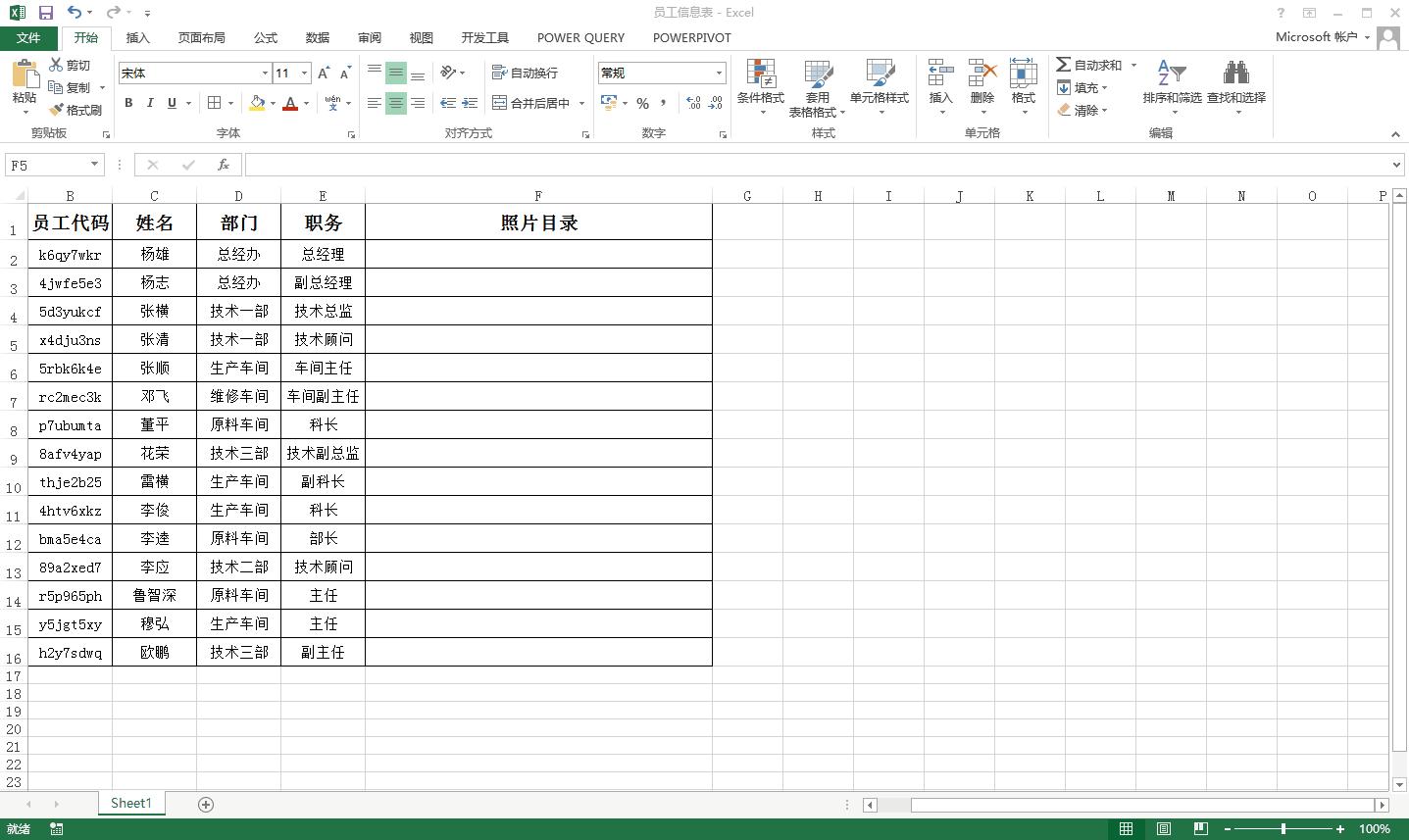Image resolution: width=1409 pixels, height=840 pixels.
Task: Toggle bold formatting
Action: (x=127, y=102)
